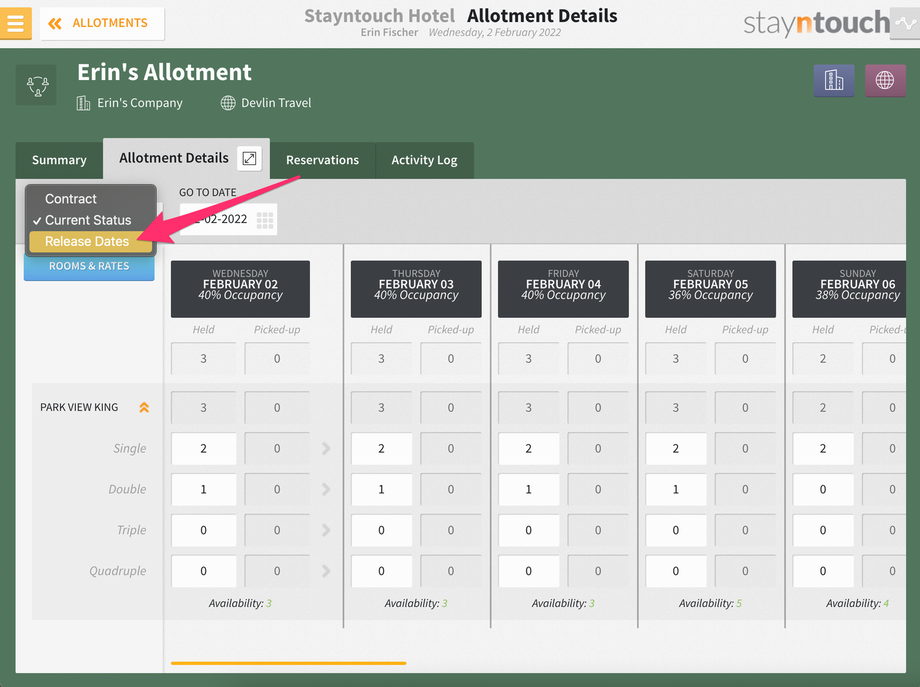The height and width of the screenshot is (687, 920).
Task: Click the Rooms & Rates button
Action: coord(89,267)
